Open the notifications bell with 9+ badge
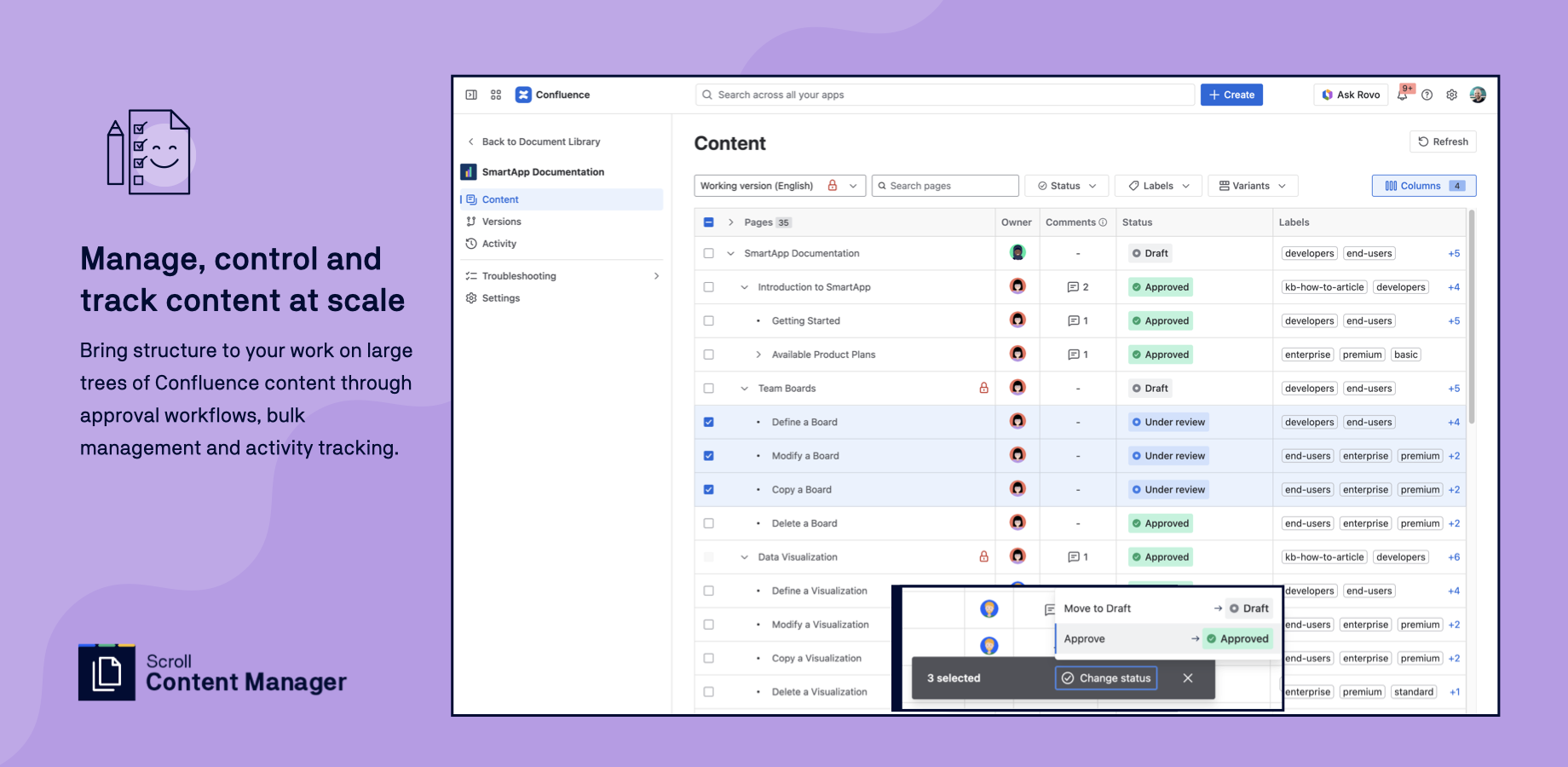 pos(1403,95)
